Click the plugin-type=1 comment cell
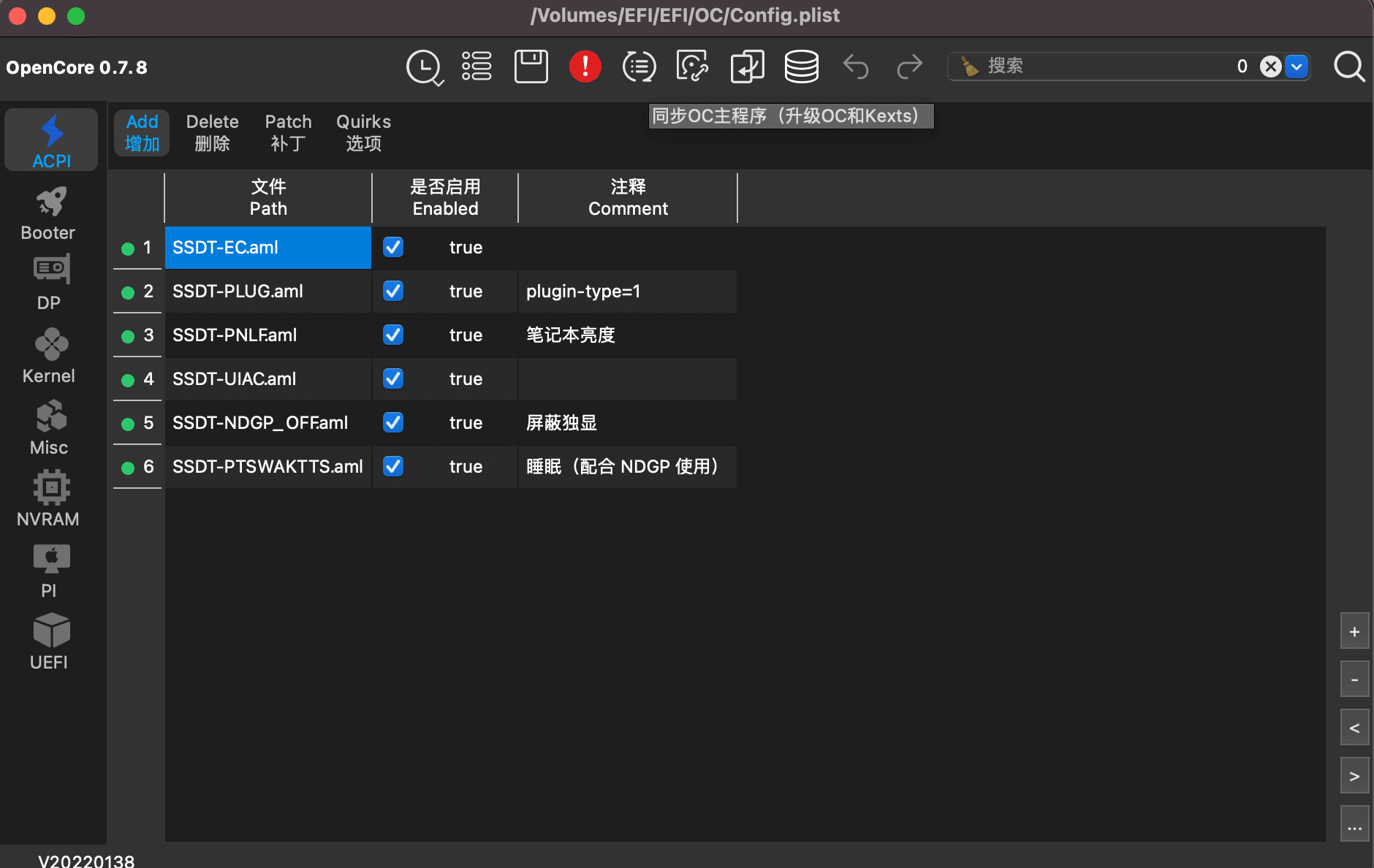 [628, 291]
